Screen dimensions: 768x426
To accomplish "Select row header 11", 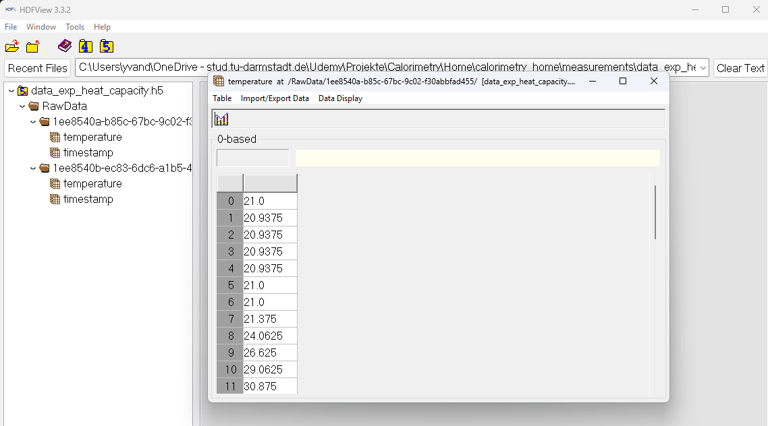I will (x=230, y=386).
